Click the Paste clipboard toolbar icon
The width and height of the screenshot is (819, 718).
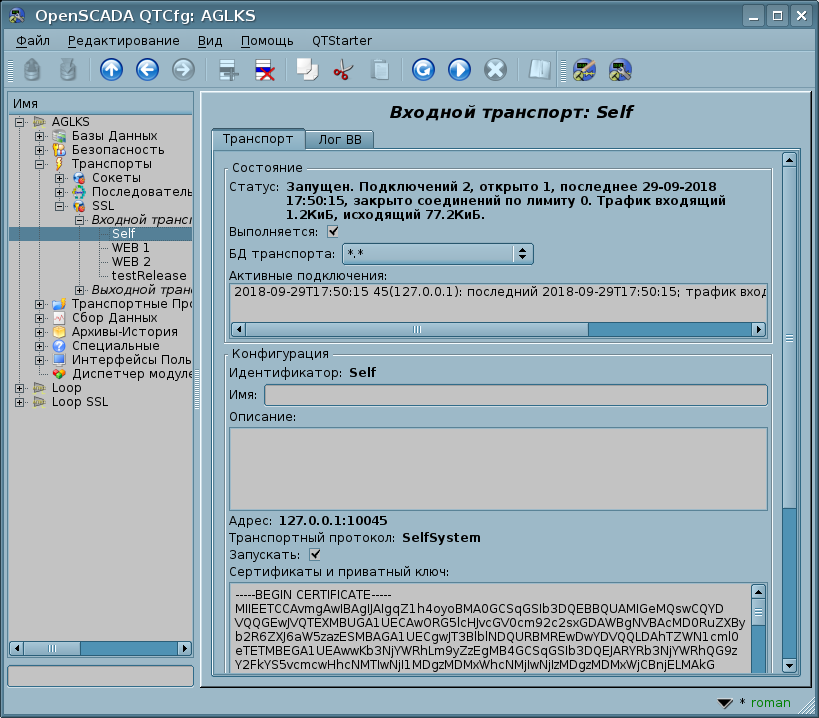tap(380, 69)
